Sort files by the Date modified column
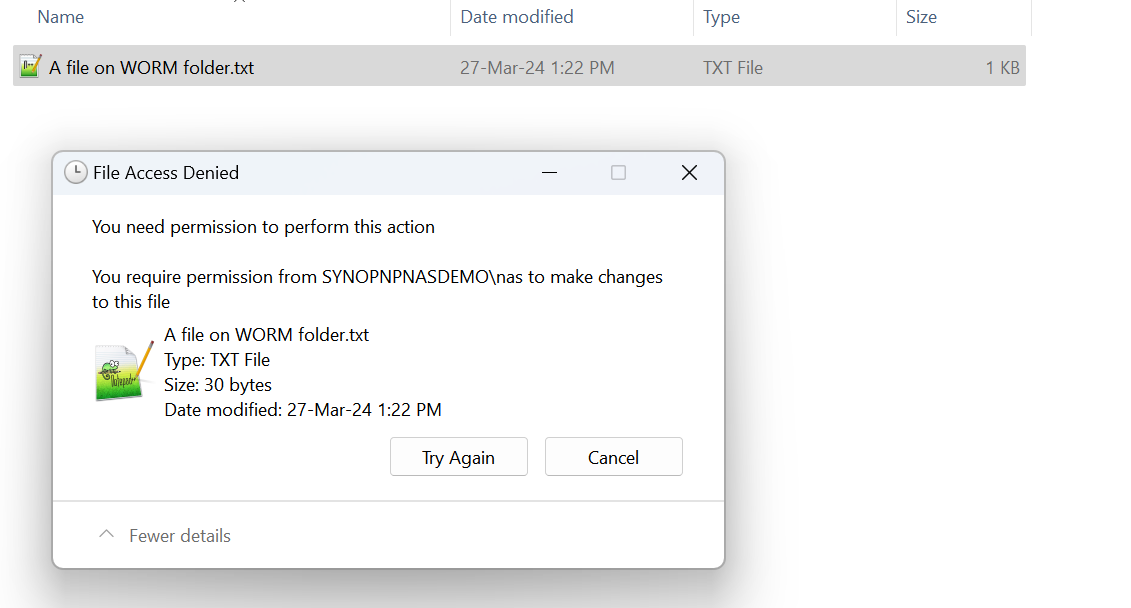This screenshot has height=608, width=1131. [x=516, y=16]
